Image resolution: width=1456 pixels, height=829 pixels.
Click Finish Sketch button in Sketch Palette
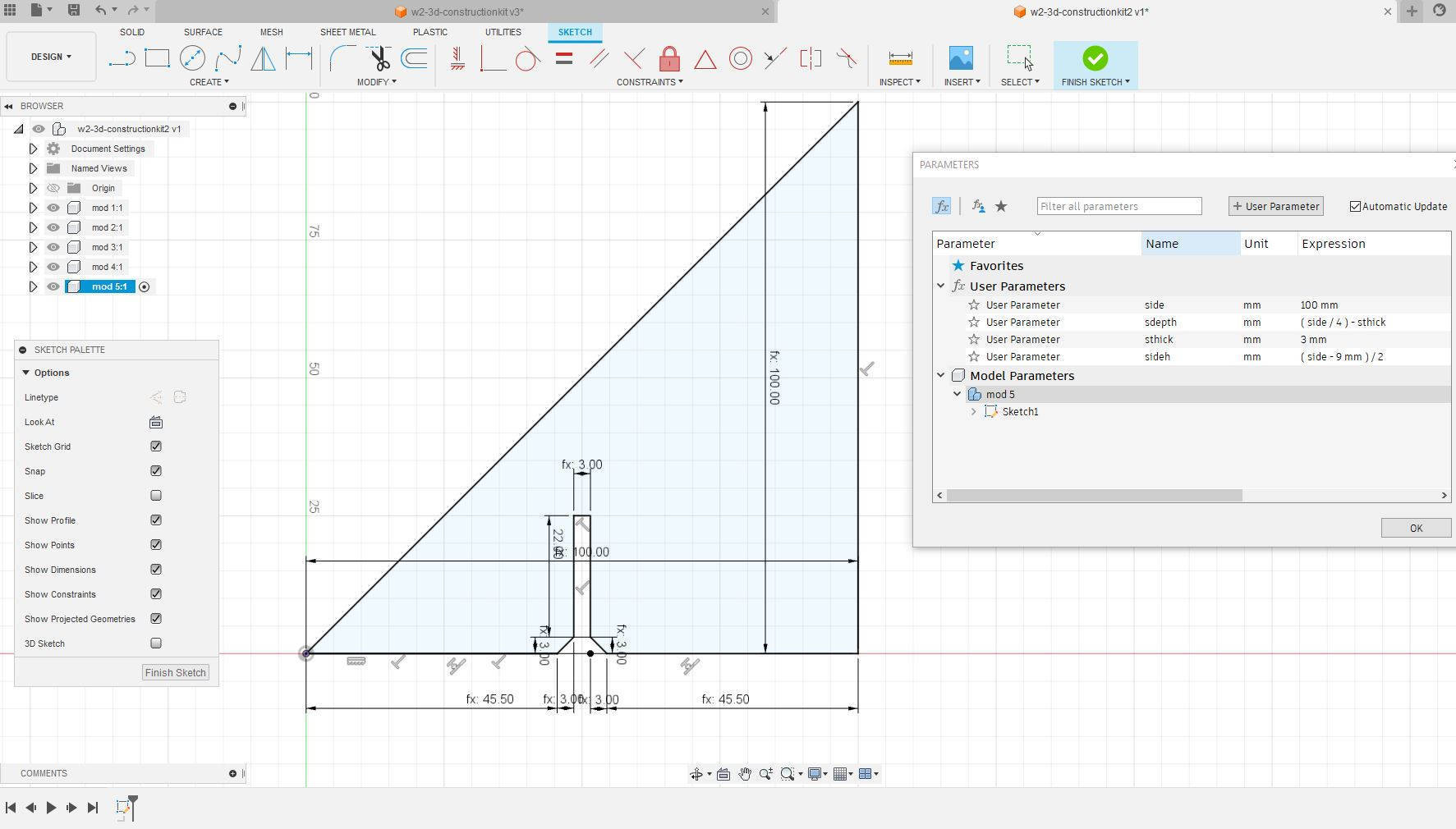coord(175,672)
